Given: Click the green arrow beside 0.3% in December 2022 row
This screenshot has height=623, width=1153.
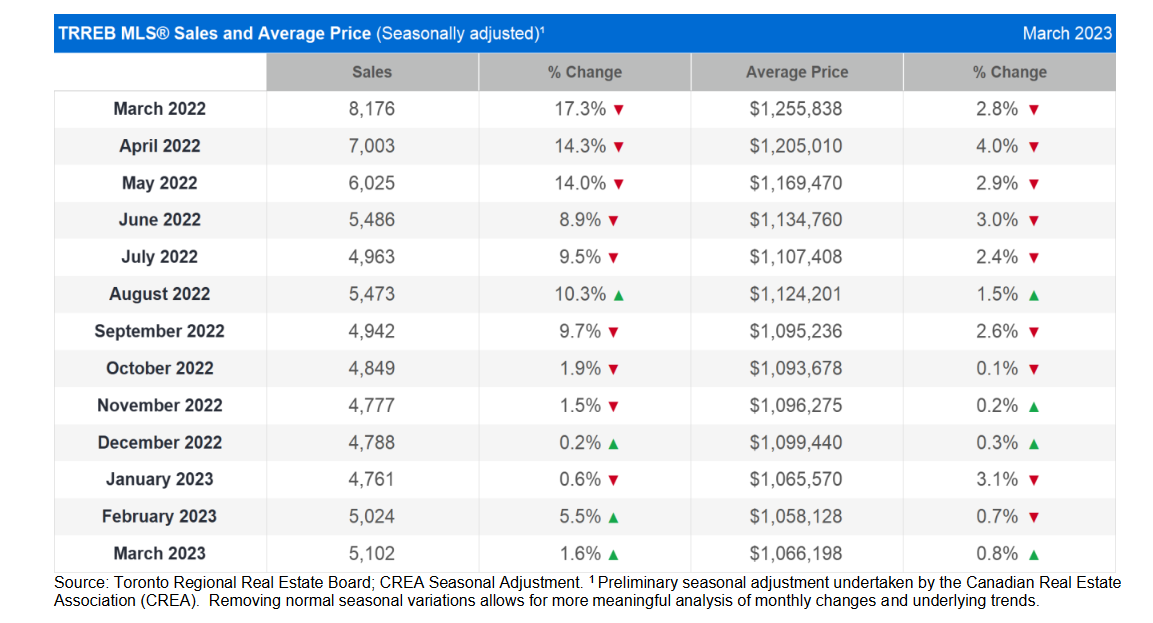Looking at the screenshot, I should tap(1033, 444).
